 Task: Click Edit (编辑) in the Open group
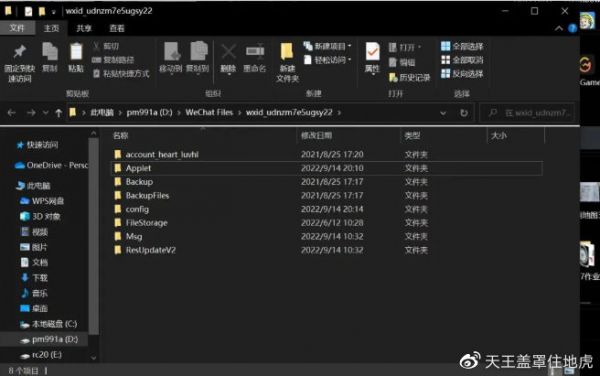point(402,62)
